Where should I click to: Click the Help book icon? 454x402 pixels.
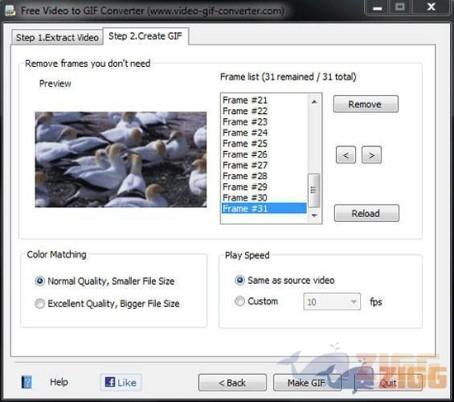click(27, 382)
